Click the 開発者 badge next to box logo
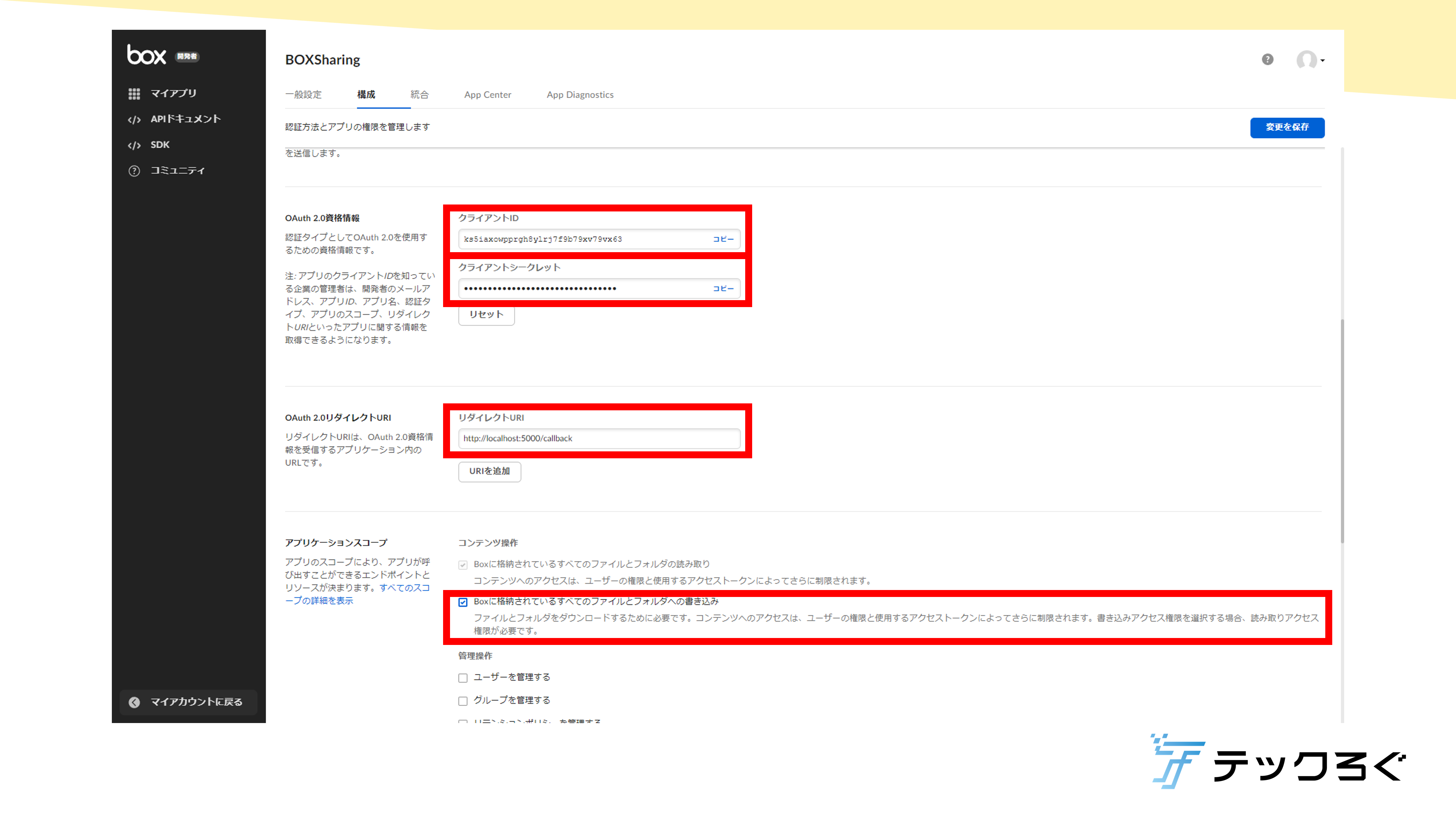1456x819 pixels. (187, 57)
